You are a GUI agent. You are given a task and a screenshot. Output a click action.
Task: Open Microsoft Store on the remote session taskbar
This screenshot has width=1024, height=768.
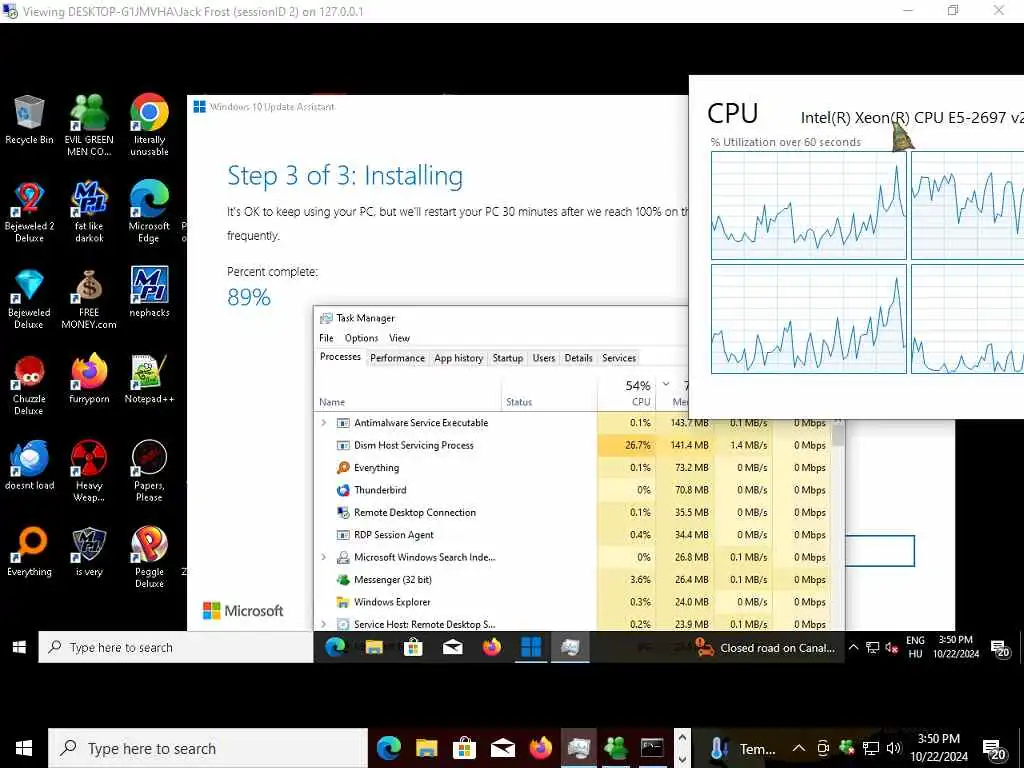pos(413,647)
